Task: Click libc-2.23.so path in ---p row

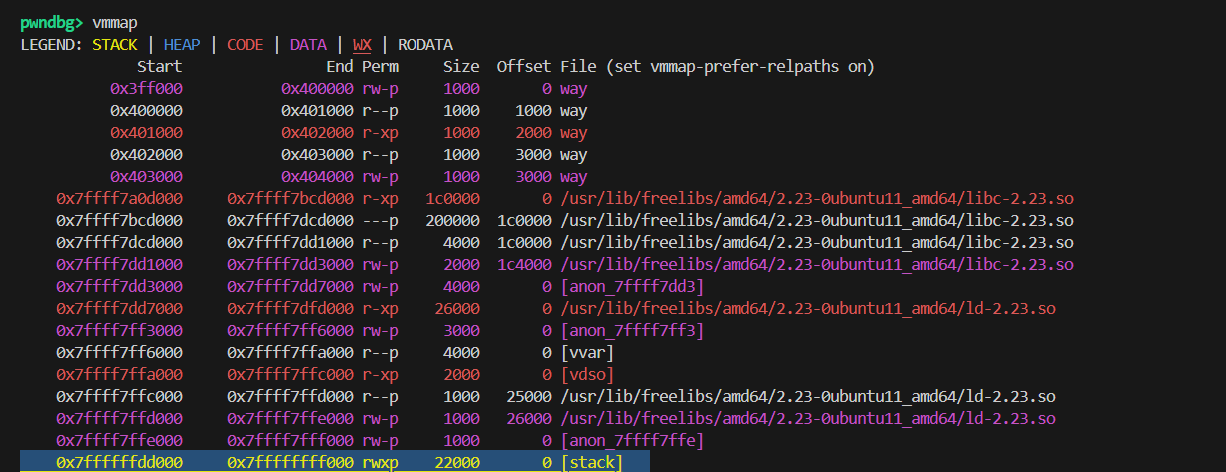Action: [817, 220]
